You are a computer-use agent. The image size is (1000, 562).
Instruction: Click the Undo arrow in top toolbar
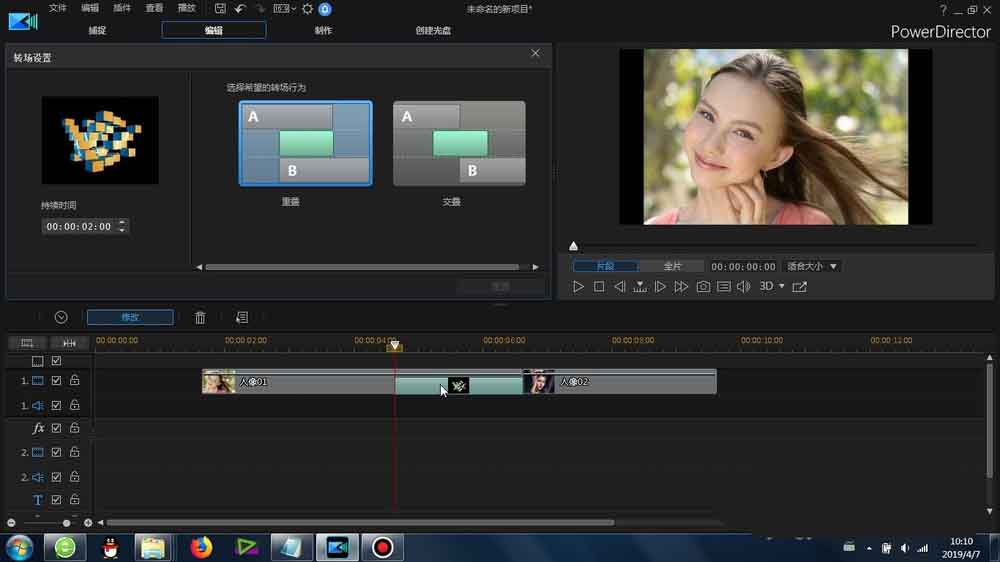(240, 9)
